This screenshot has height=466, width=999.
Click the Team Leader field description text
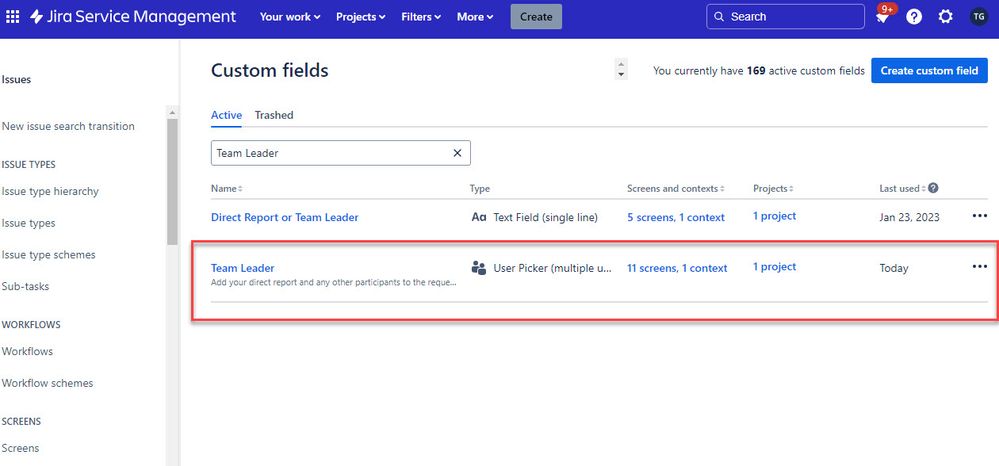click(334, 282)
